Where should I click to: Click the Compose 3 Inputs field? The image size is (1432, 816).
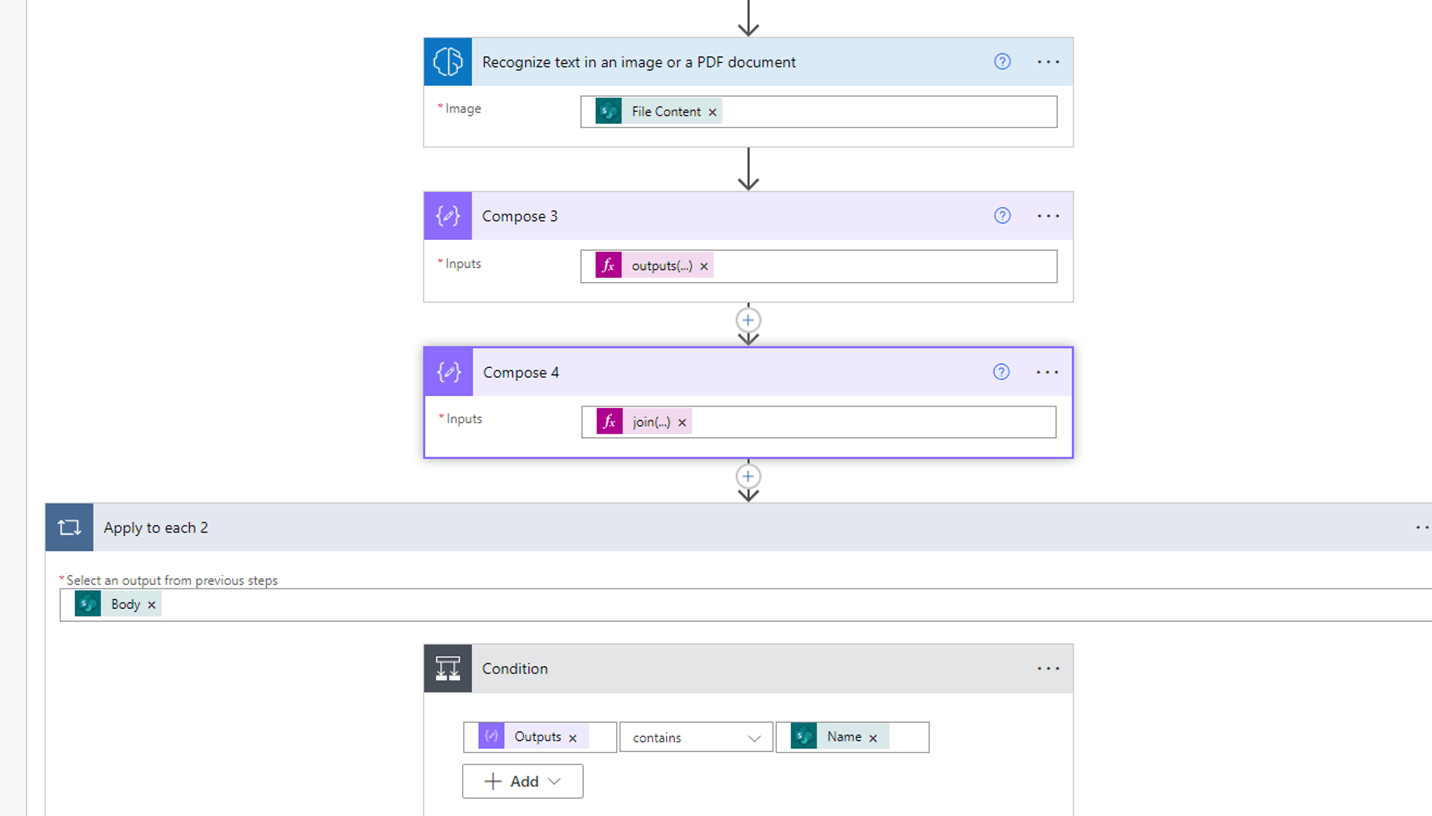[818, 266]
